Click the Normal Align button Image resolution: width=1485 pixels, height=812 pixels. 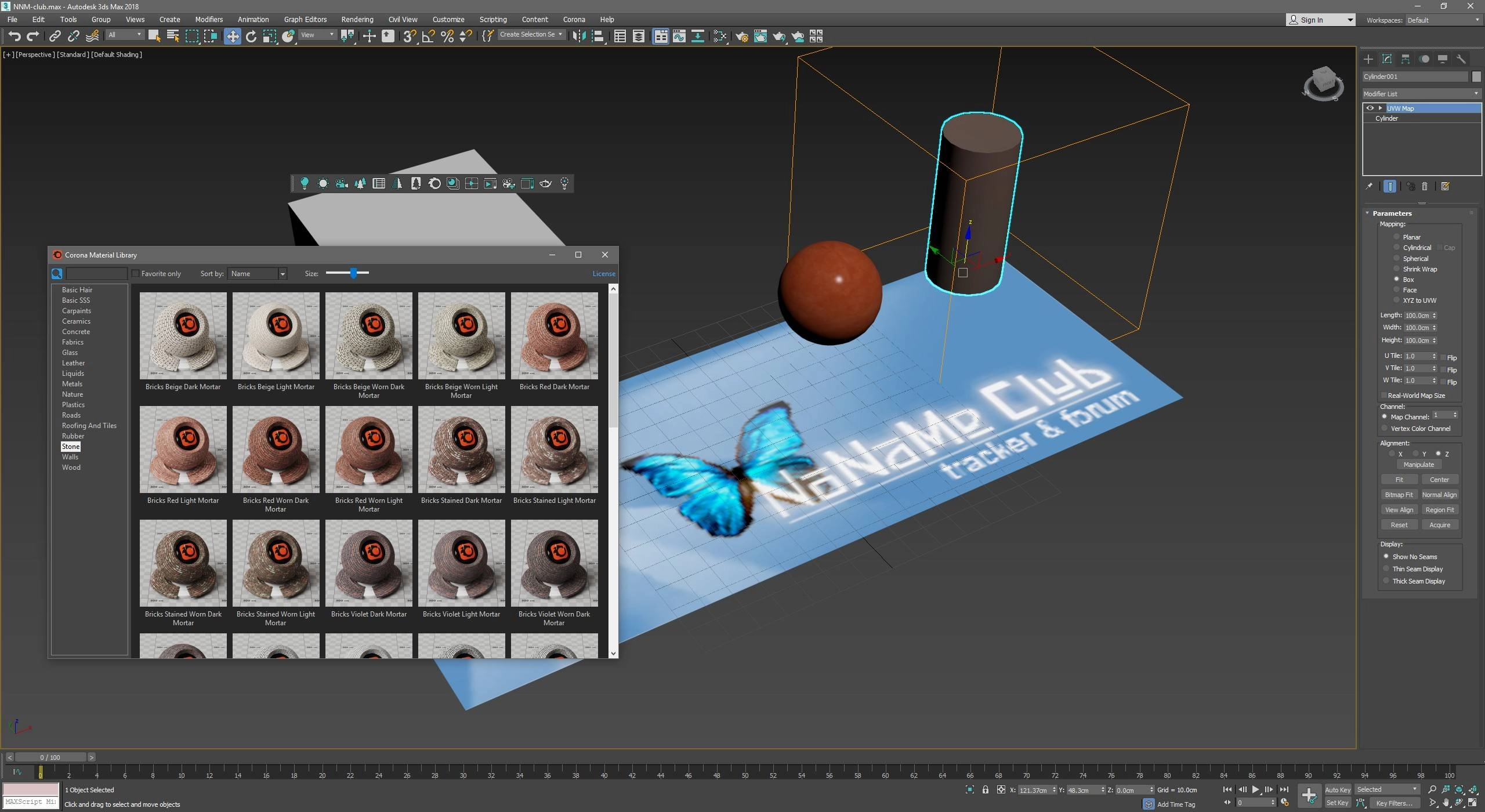click(x=1439, y=495)
